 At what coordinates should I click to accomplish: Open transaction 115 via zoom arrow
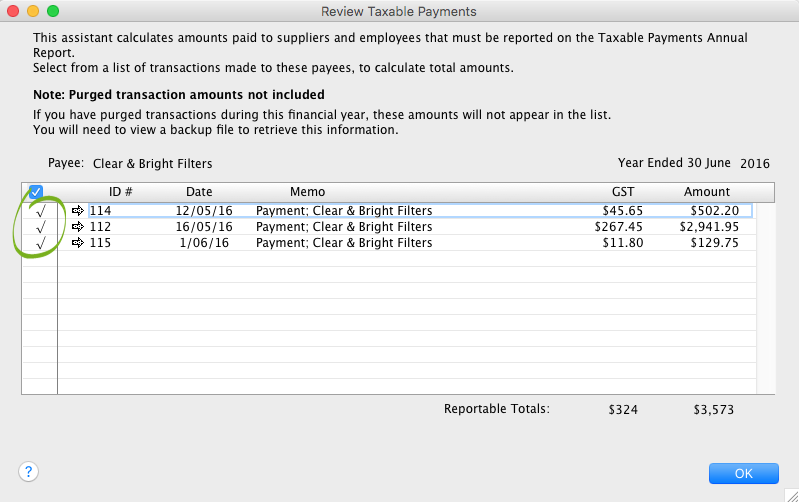79,243
